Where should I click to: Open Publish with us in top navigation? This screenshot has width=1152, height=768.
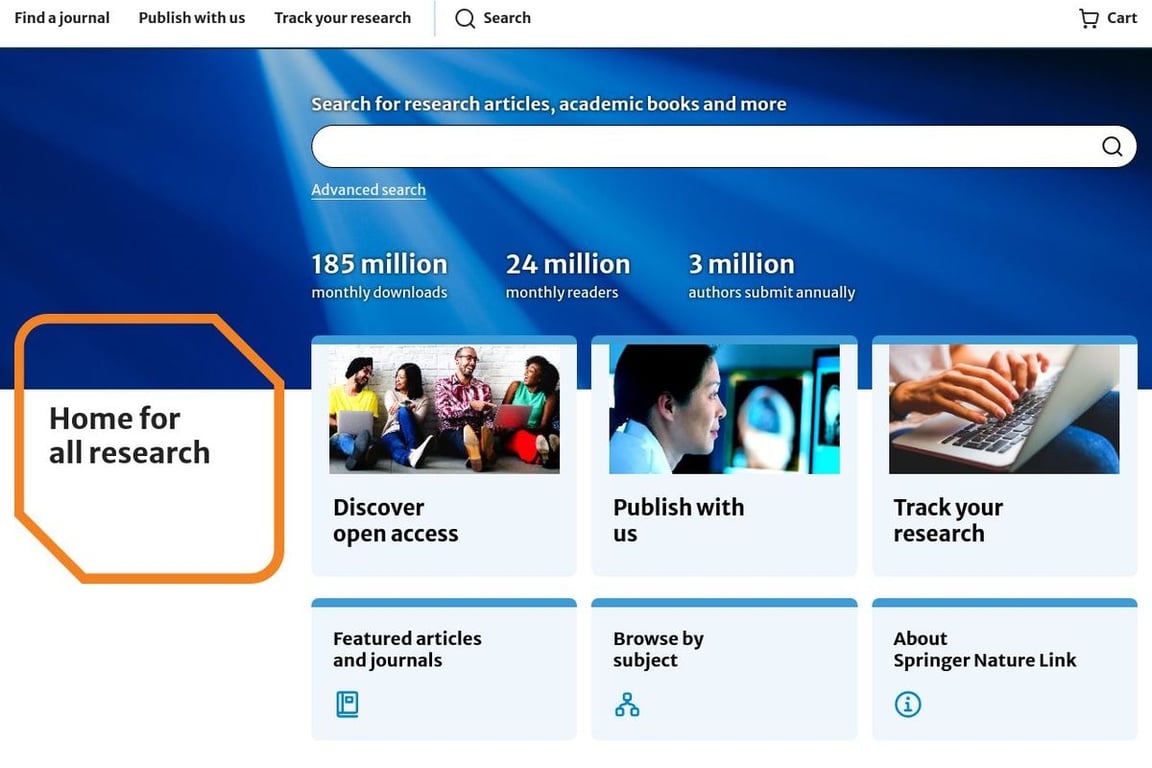[192, 18]
